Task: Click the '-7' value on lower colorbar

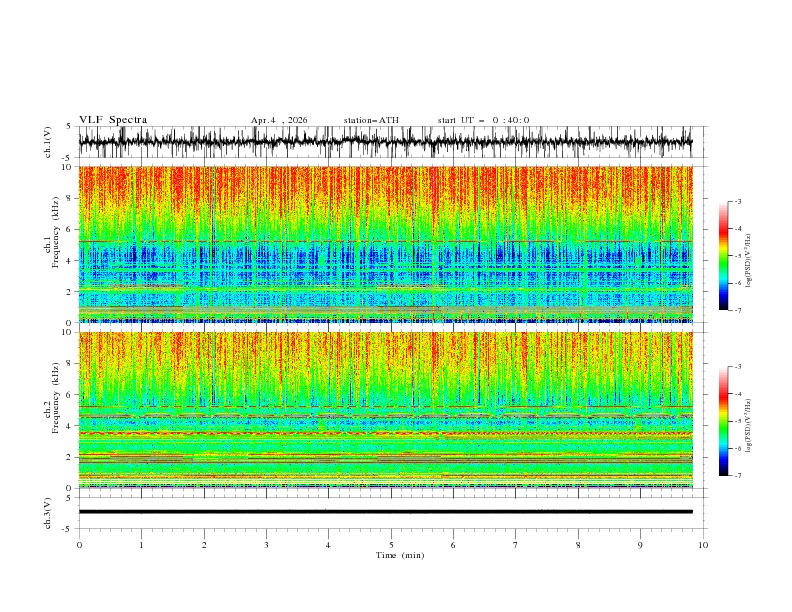Action: coord(738,476)
